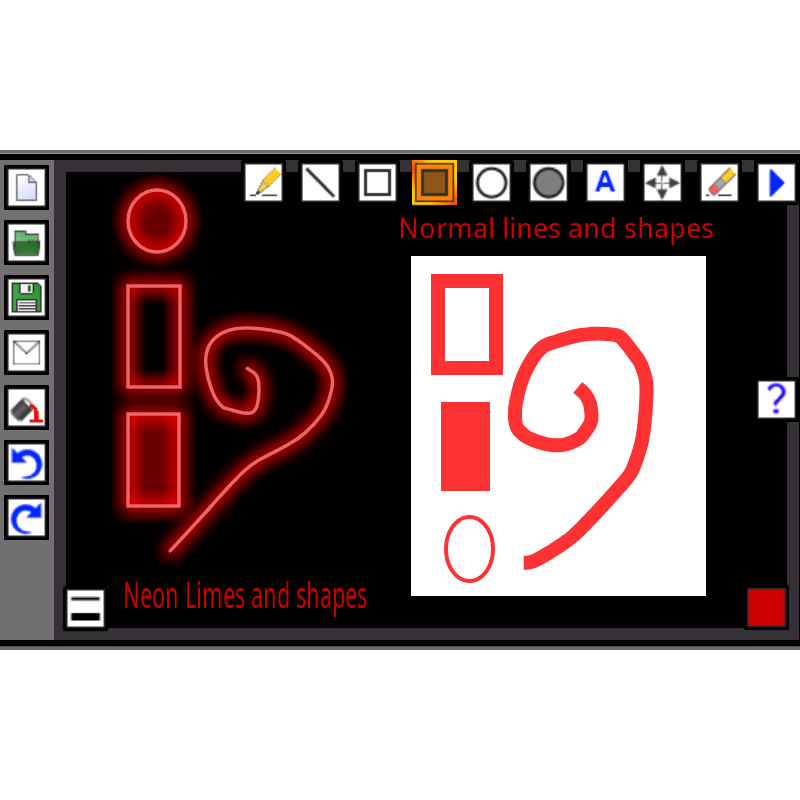Select the filled circle tool

tap(548, 182)
